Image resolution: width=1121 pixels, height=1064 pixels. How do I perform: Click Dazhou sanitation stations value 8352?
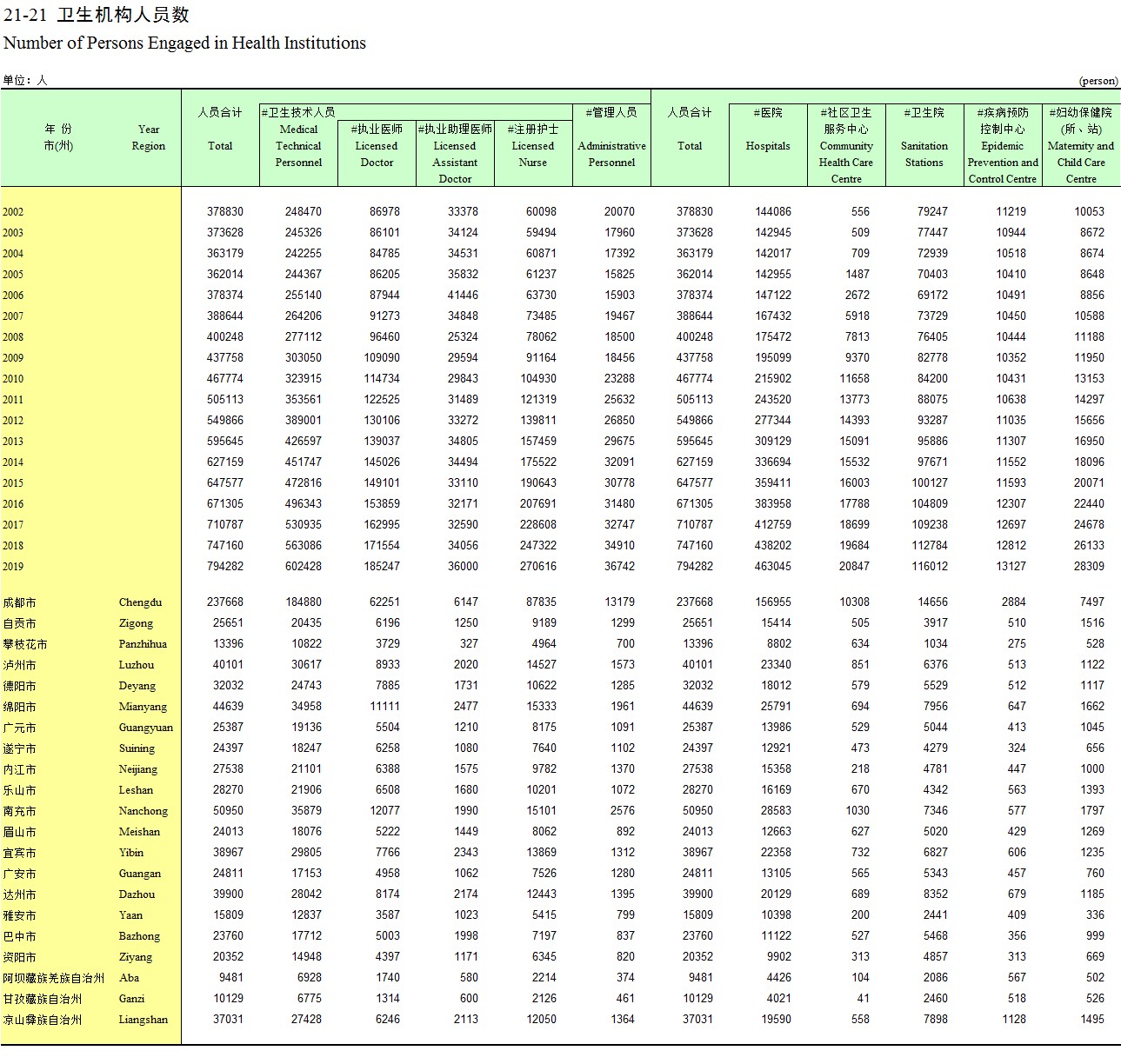(x=936, y=894)
